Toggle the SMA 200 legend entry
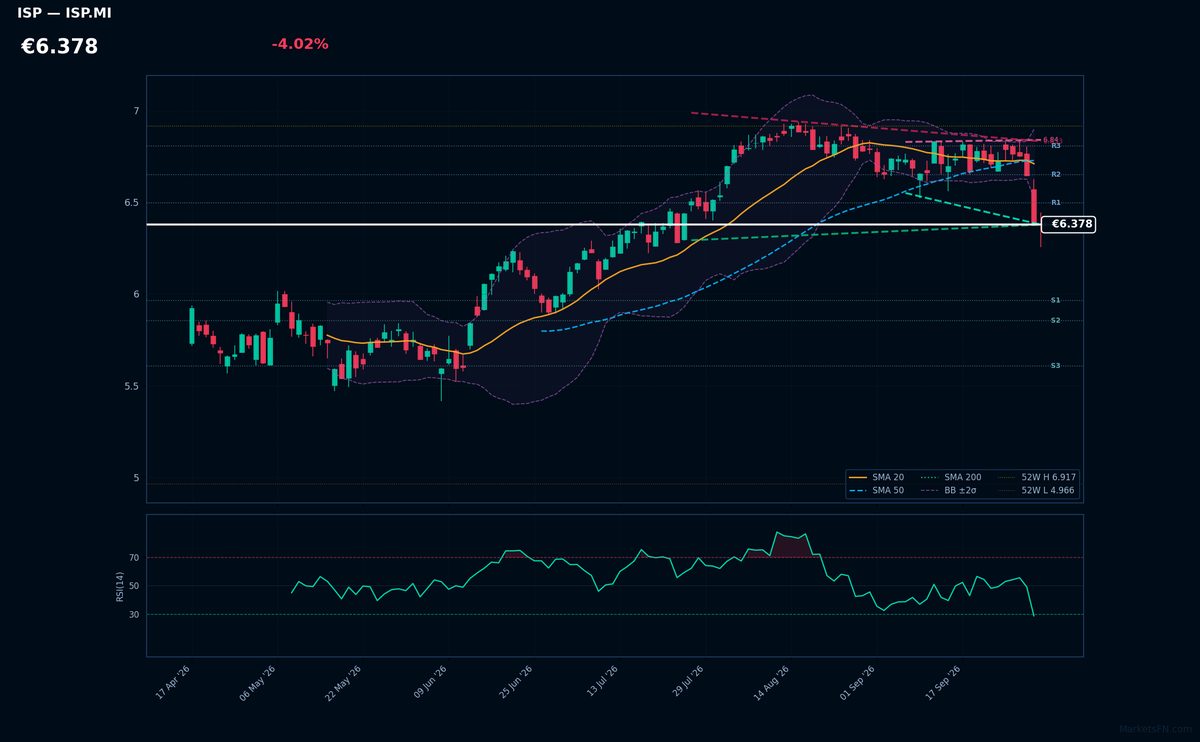 point(950,478)
